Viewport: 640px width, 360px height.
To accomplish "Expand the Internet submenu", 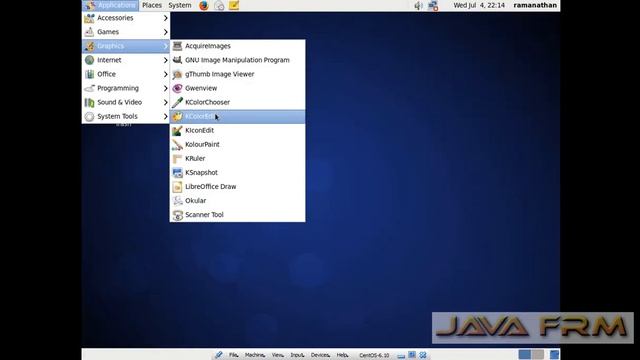I will [x=126, y=60].
